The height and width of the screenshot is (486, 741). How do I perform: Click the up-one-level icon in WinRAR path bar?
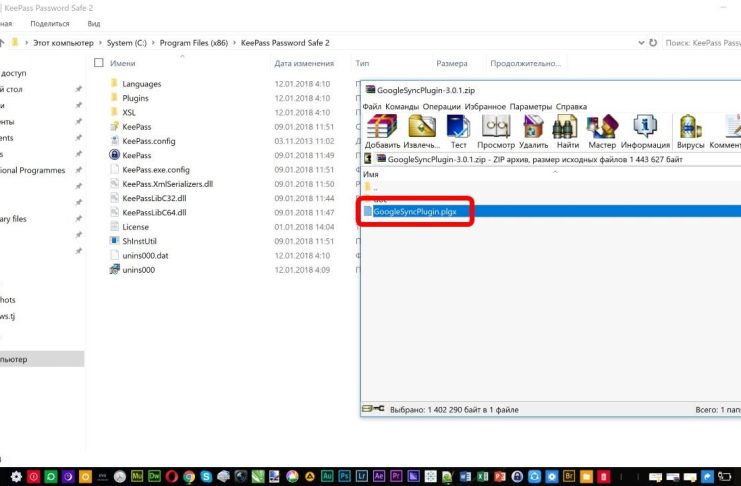point(368,159)
